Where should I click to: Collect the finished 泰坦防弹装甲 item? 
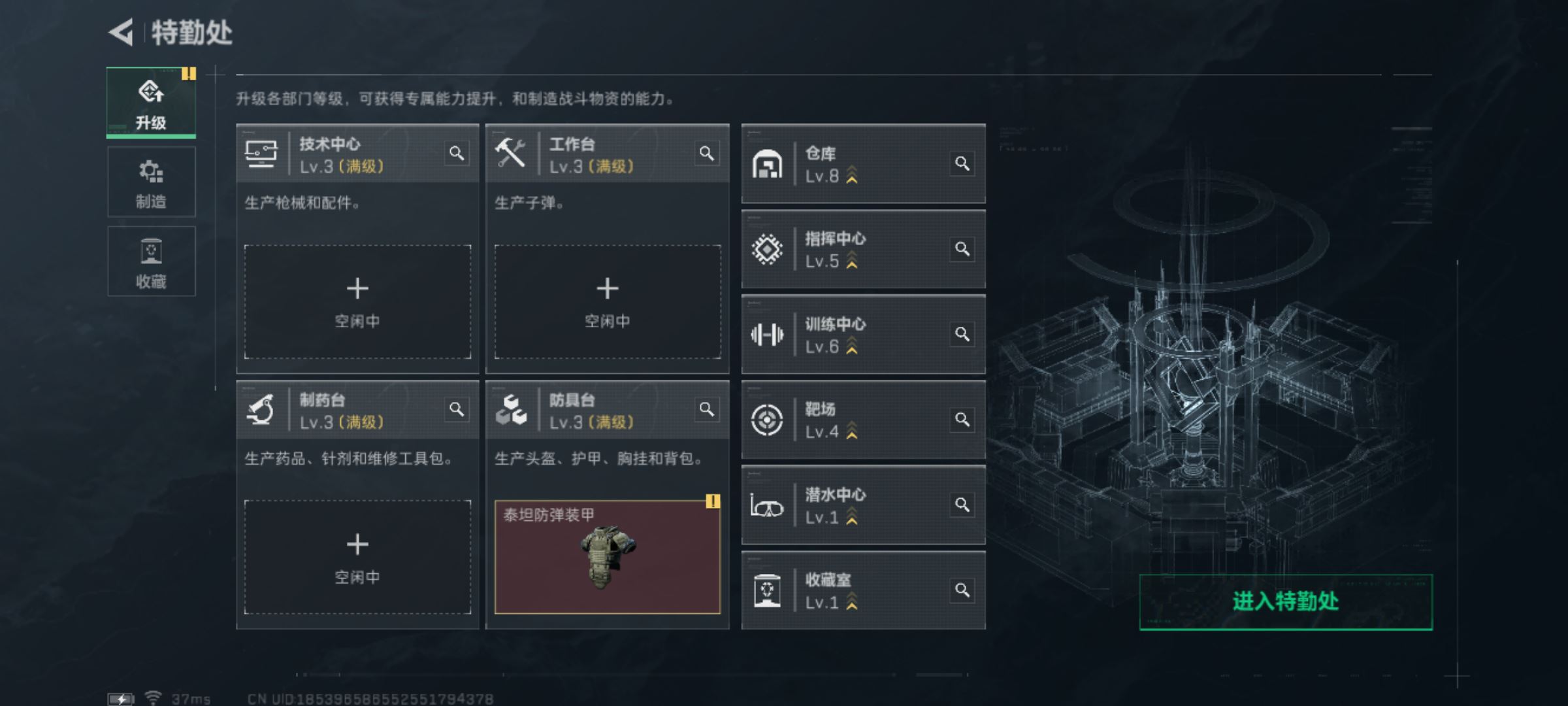tap(608, 558)
